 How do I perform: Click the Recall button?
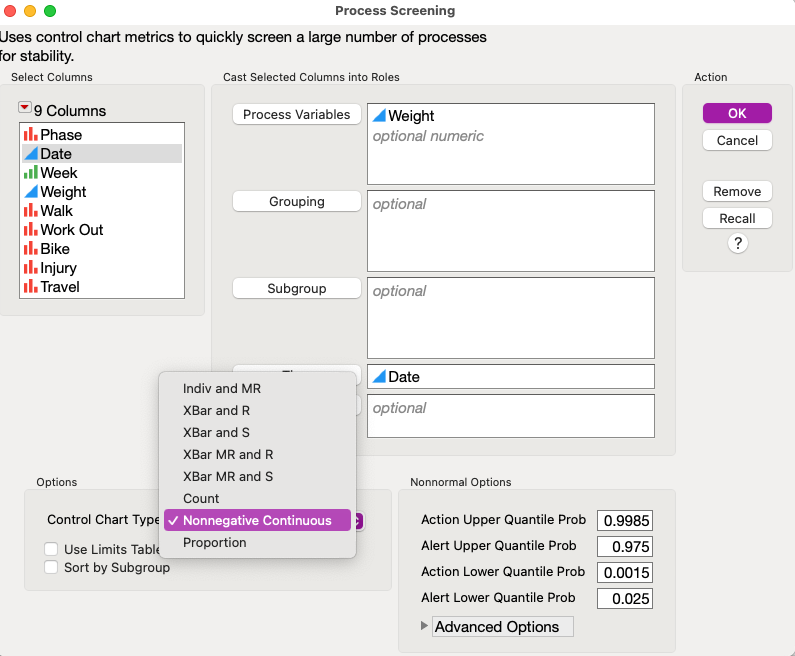(737, 218)
